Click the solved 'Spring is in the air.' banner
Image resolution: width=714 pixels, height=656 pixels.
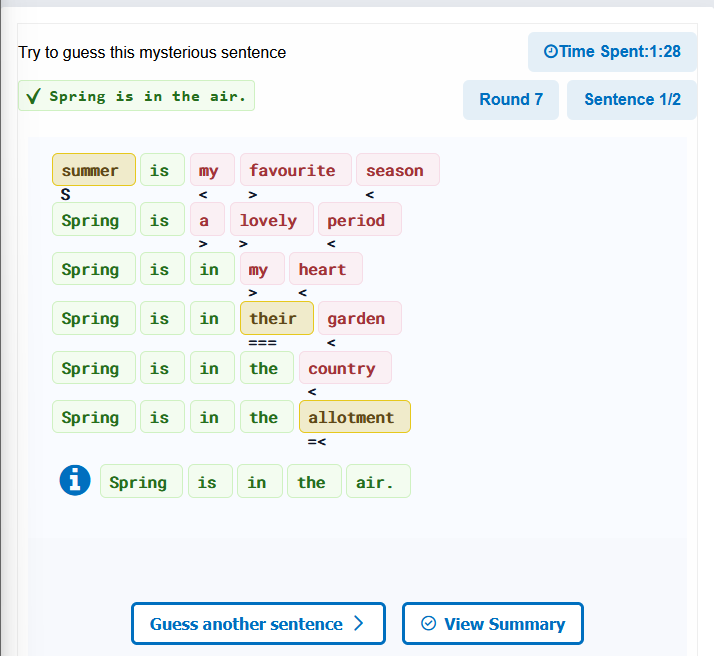136,96
